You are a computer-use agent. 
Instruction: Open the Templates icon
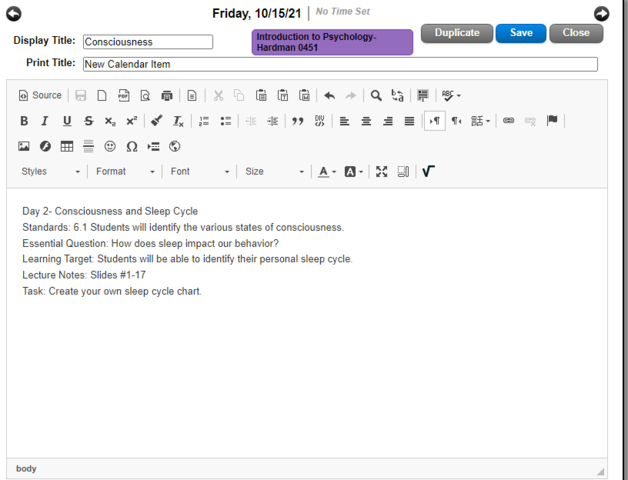pos(192,95)
